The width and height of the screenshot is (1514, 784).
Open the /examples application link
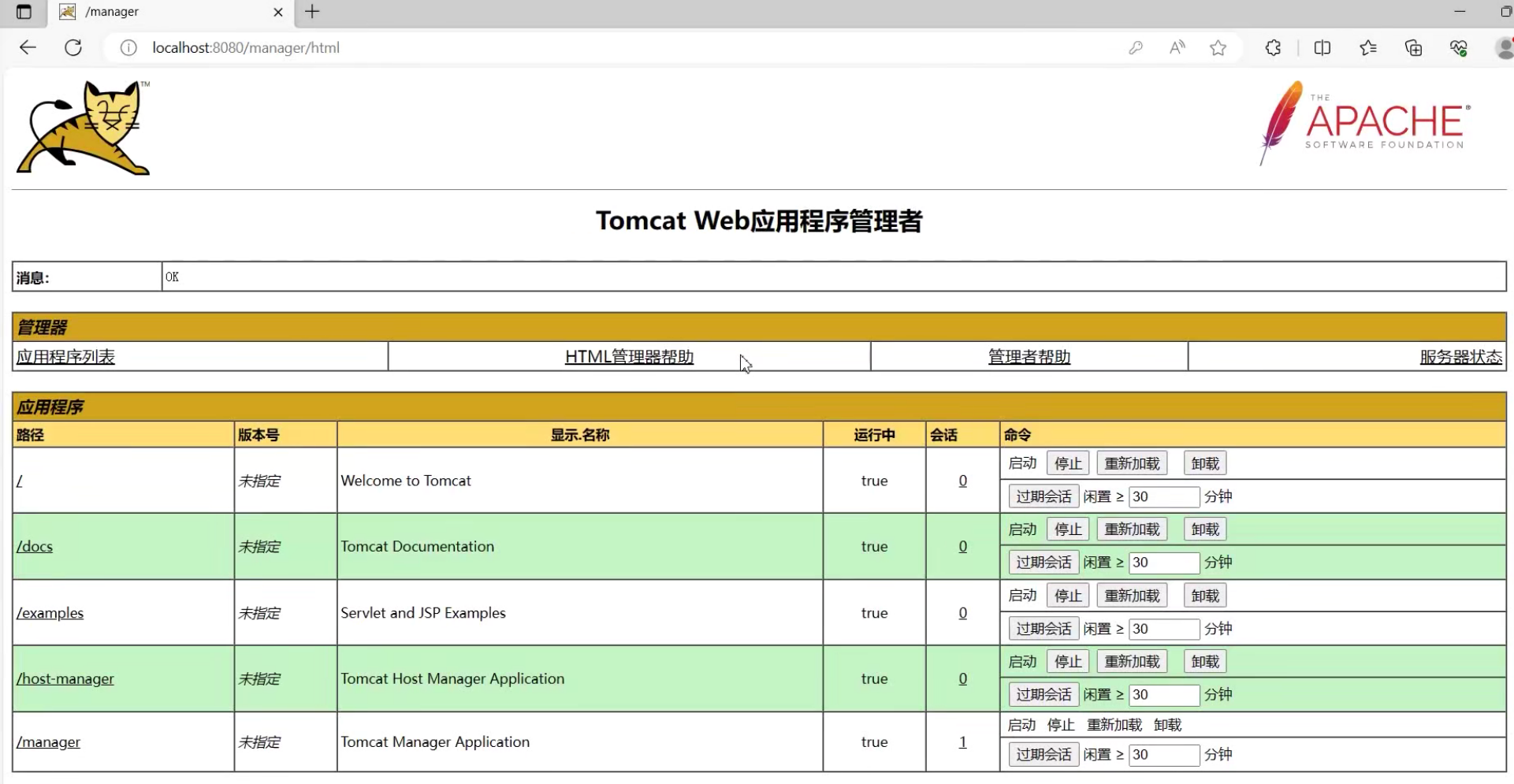(50, 613)
